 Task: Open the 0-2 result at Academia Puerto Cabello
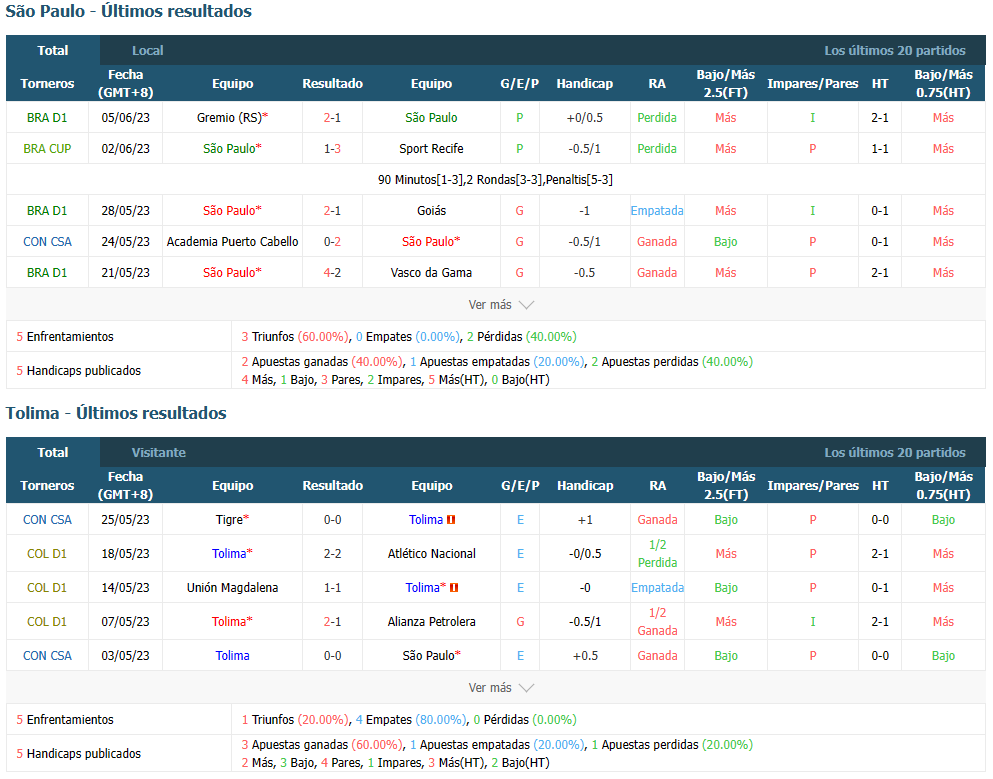[x=332, y=242]
